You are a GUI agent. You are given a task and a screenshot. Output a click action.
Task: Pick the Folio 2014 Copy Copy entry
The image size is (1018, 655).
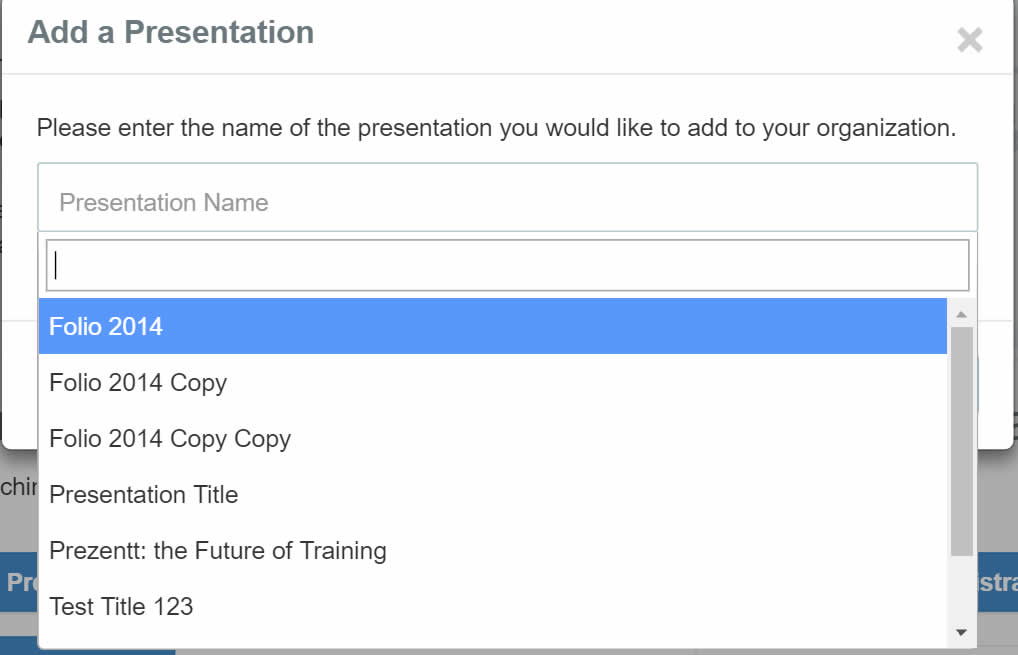(x=493, y=438)
